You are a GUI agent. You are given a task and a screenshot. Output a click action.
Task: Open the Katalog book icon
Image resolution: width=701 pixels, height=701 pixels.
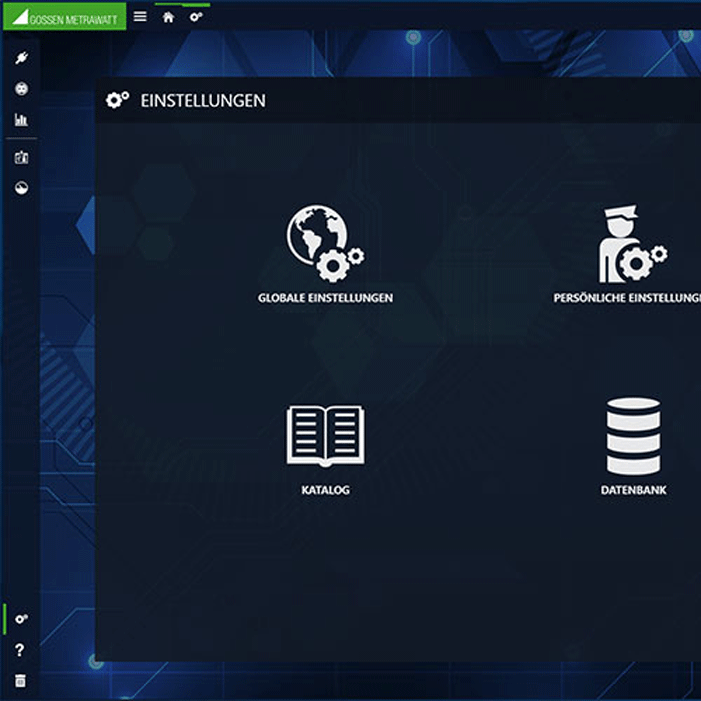[x=325, y=435]
